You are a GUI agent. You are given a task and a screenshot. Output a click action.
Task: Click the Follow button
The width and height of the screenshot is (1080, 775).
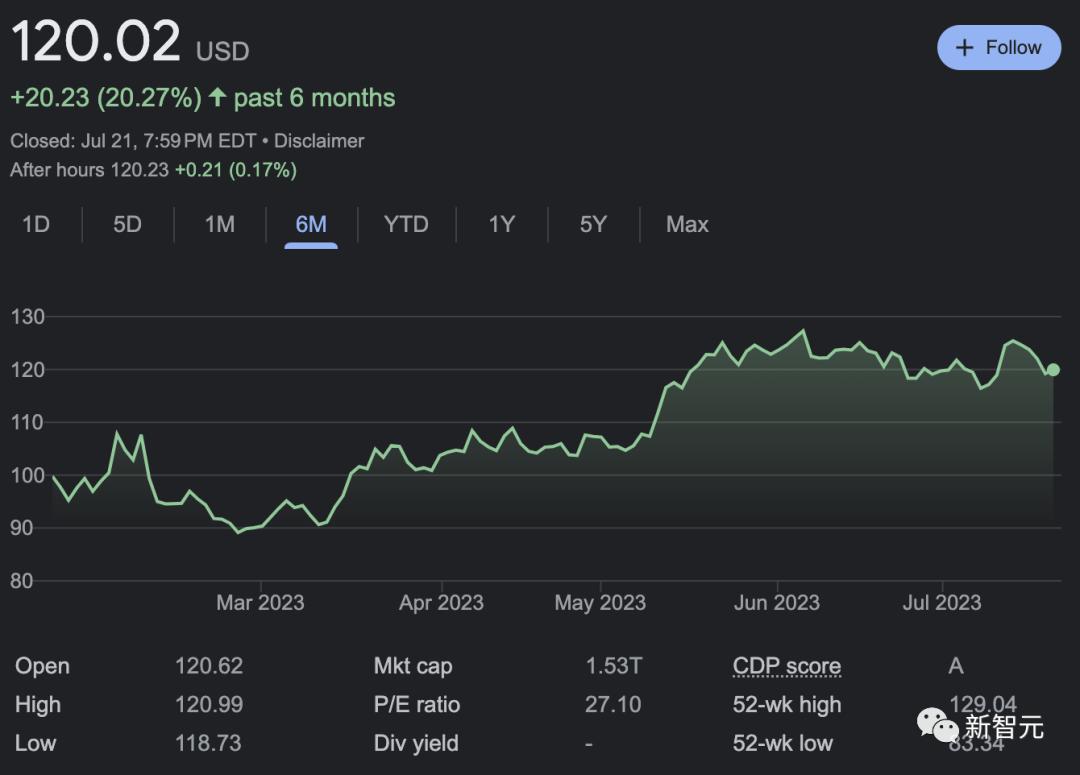click(x=998, y=48)
